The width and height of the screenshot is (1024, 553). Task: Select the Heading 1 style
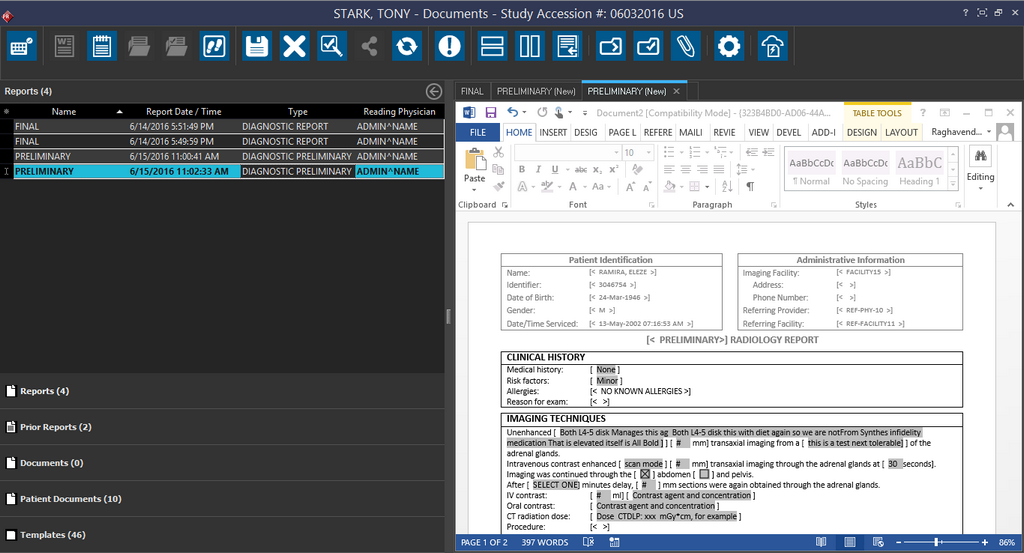coord(919,168)
